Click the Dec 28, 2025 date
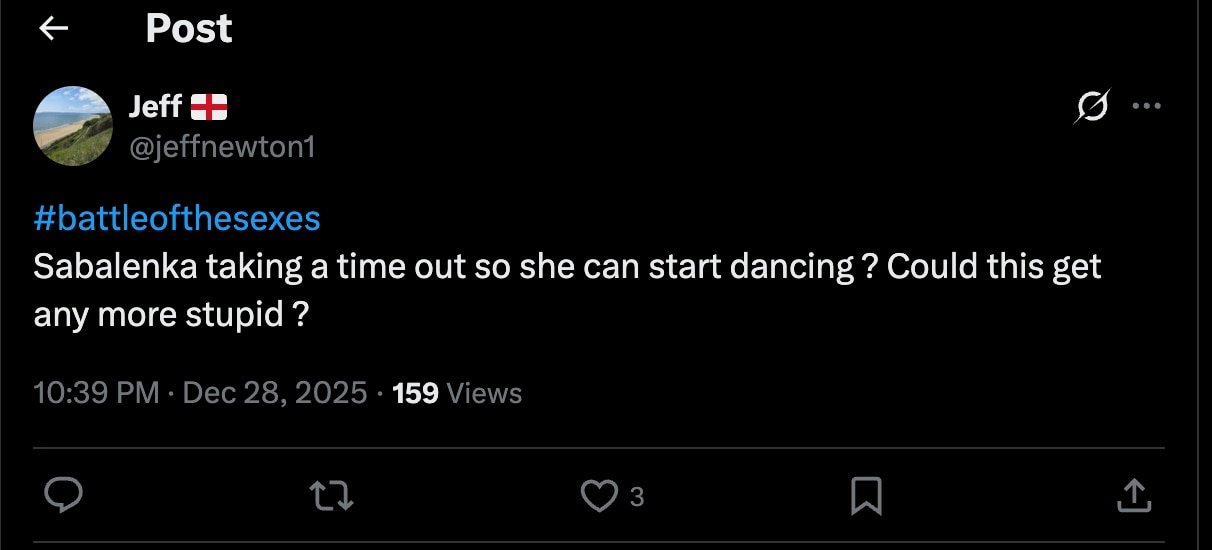The image size is (1212, 550). point(275,393)
